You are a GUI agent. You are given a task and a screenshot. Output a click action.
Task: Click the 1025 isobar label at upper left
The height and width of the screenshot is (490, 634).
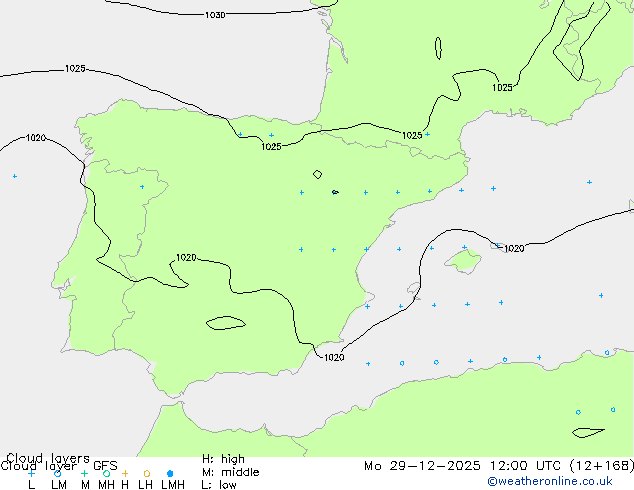[75, 69]
